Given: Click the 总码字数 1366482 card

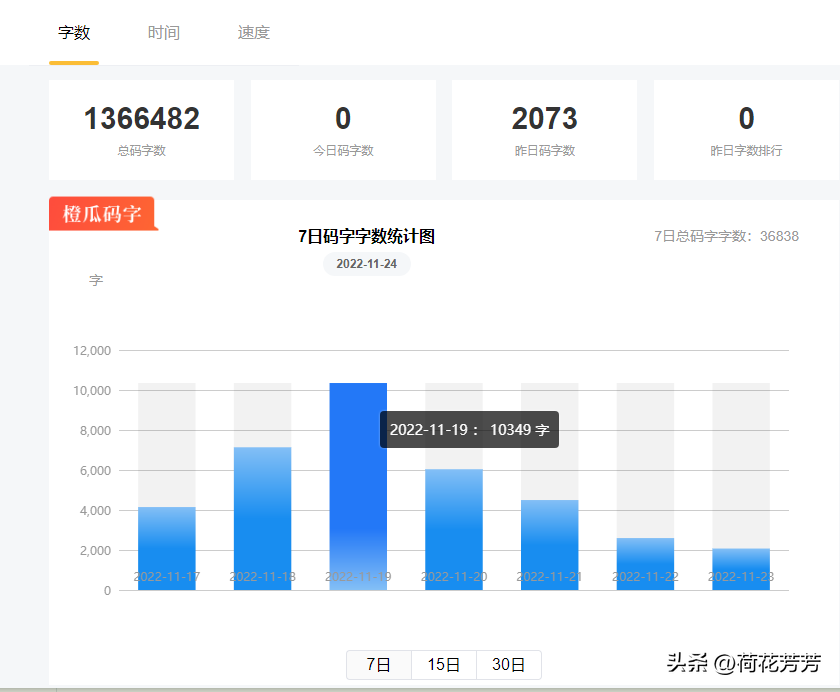Looking at the screenshot, I should tap(141, 130).
